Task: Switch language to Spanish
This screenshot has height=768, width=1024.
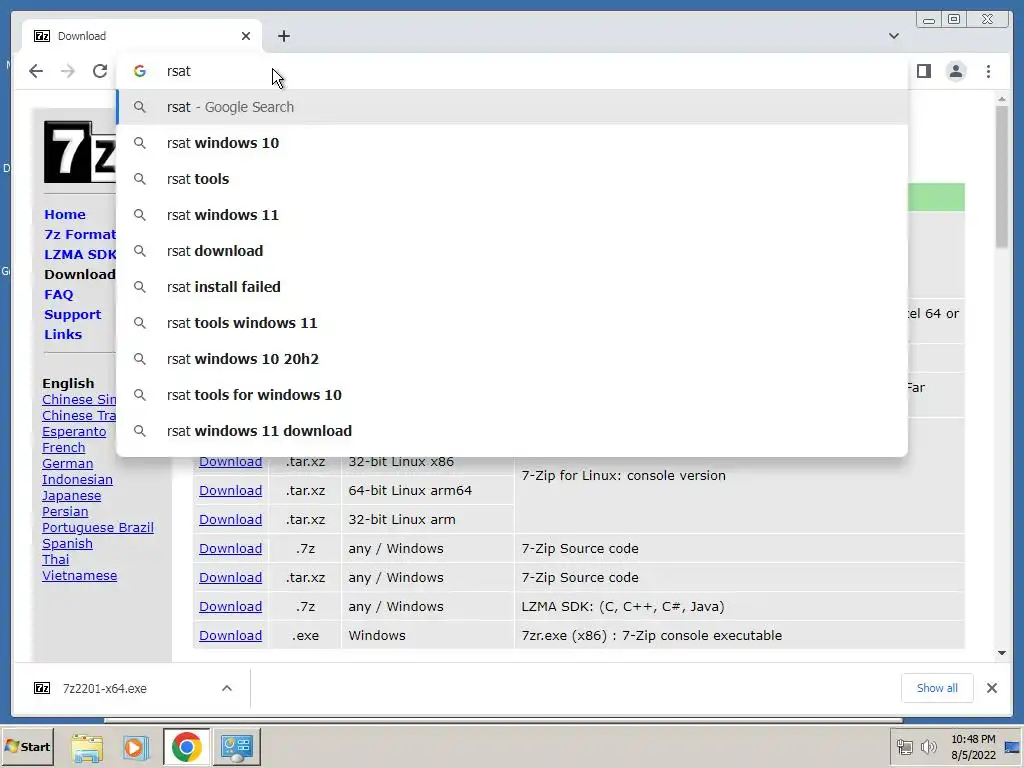Action: coord(67,543)
